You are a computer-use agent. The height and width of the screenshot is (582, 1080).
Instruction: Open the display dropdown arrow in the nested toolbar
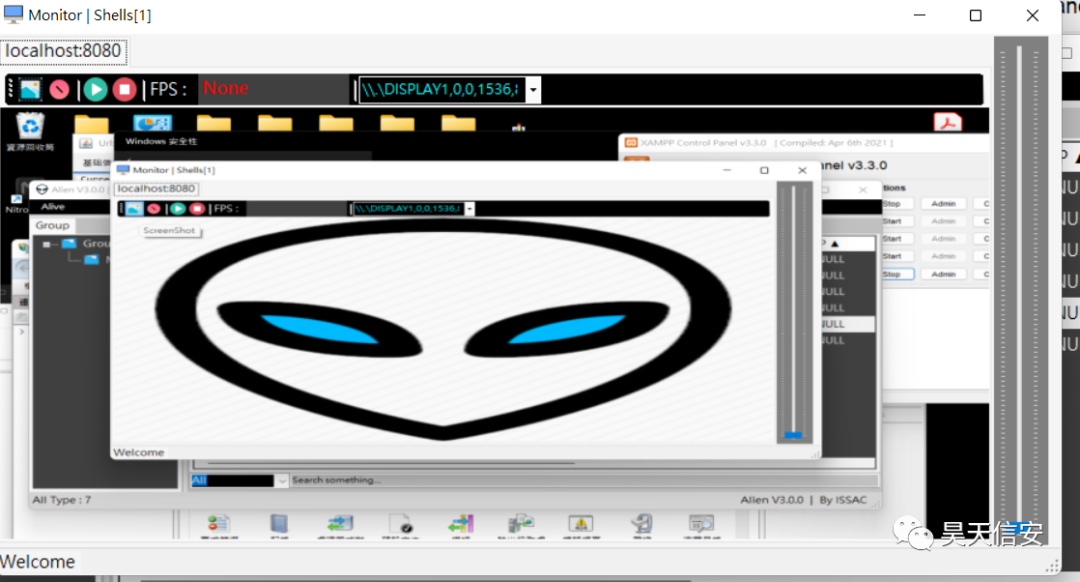click(470, 209)
